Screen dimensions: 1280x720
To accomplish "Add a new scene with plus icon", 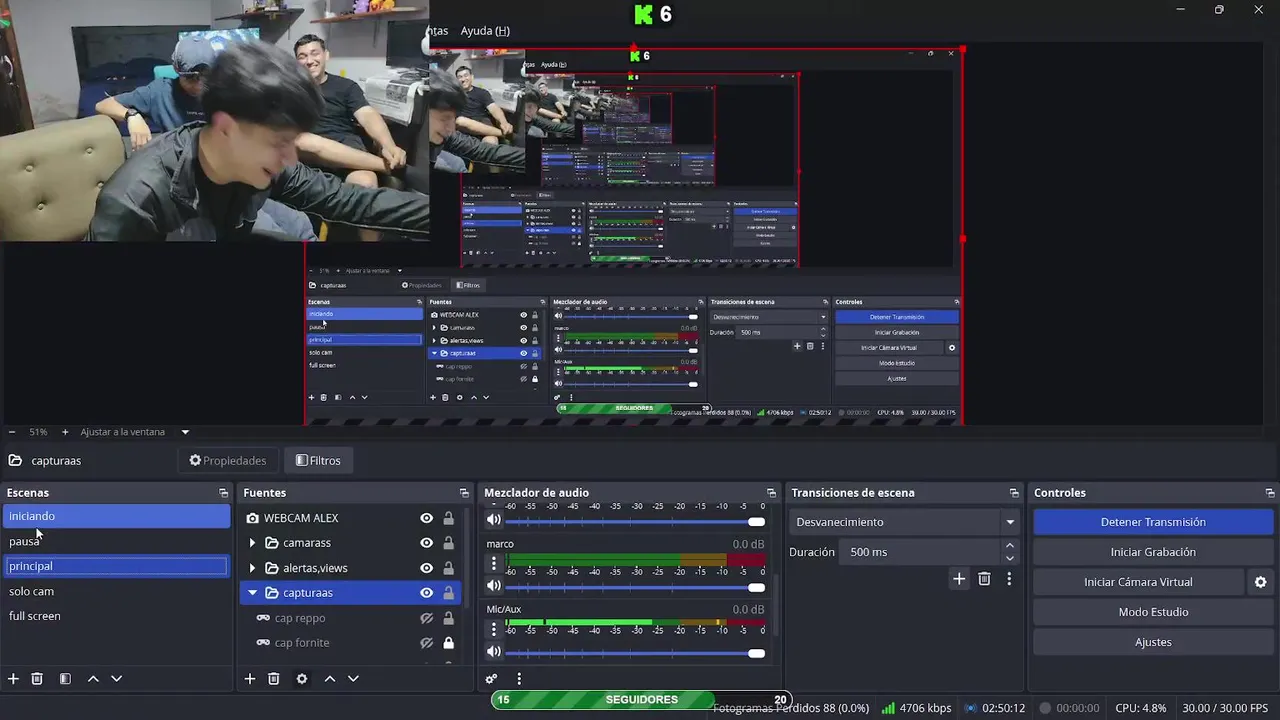I will tap(13, 678).
